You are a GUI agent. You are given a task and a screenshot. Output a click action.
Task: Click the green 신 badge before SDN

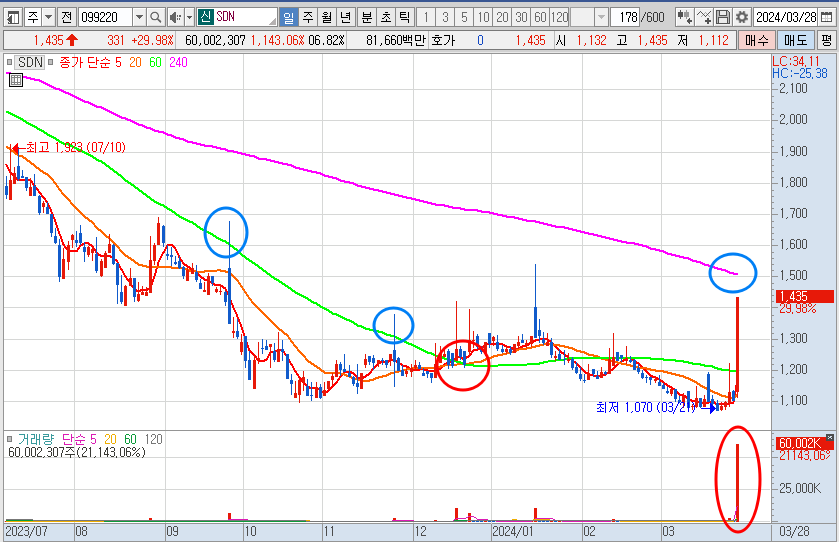pyautogui.click(x=205, y=17)
